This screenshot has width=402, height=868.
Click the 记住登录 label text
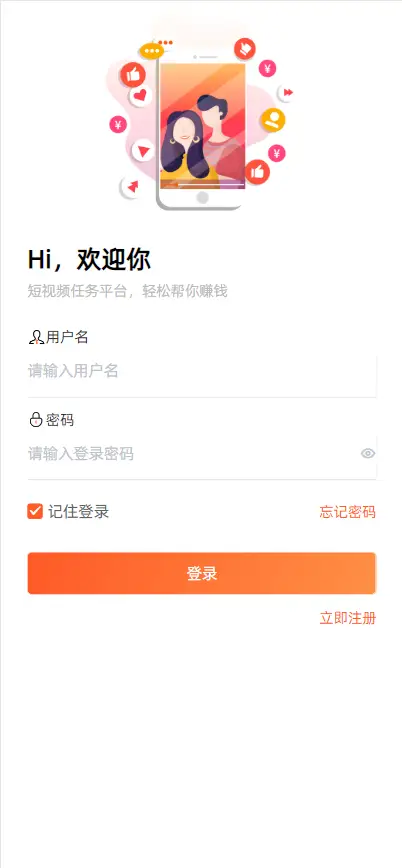coord(78,512)
